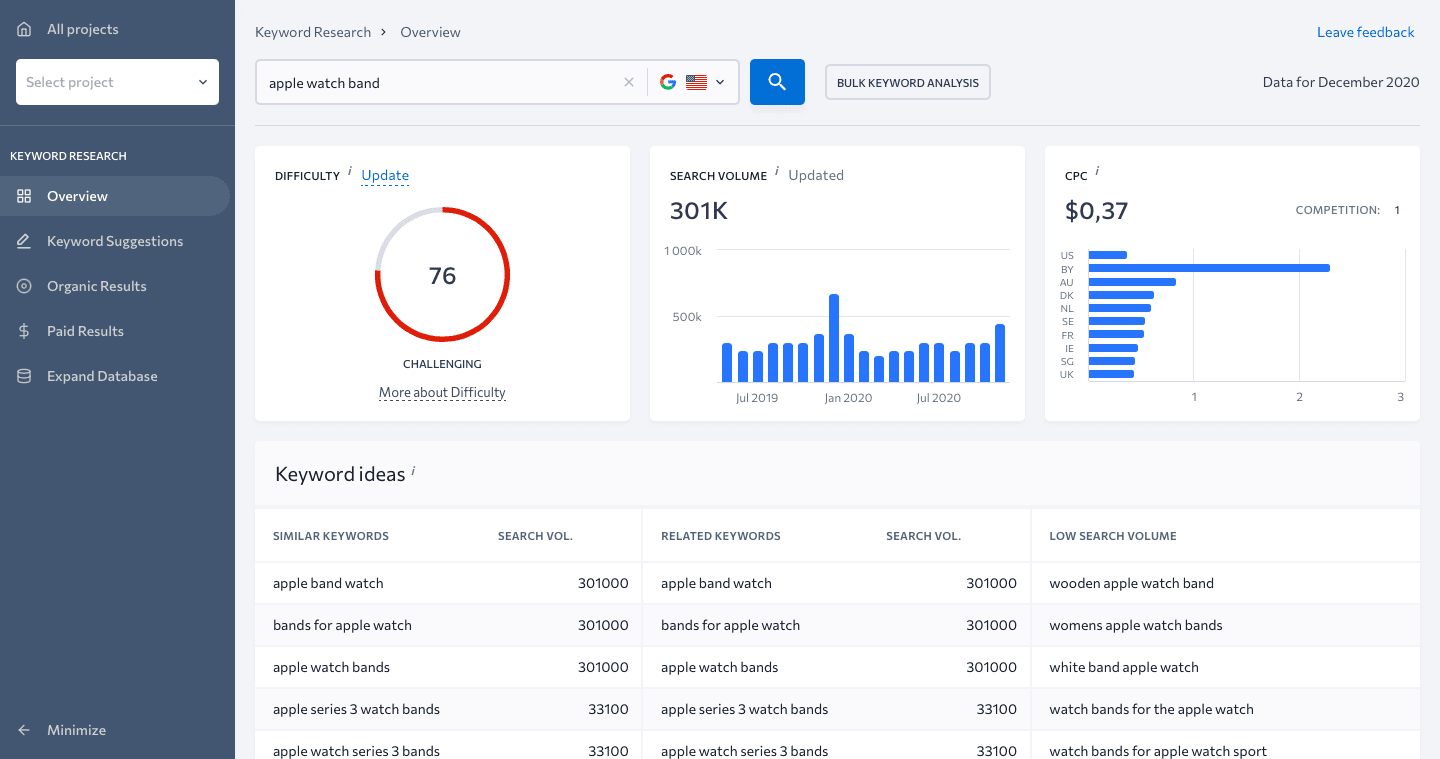Viewport: 1440px width, 759px height.
Task: Click the 301K search volume value
Action: [x=699, y=211]
